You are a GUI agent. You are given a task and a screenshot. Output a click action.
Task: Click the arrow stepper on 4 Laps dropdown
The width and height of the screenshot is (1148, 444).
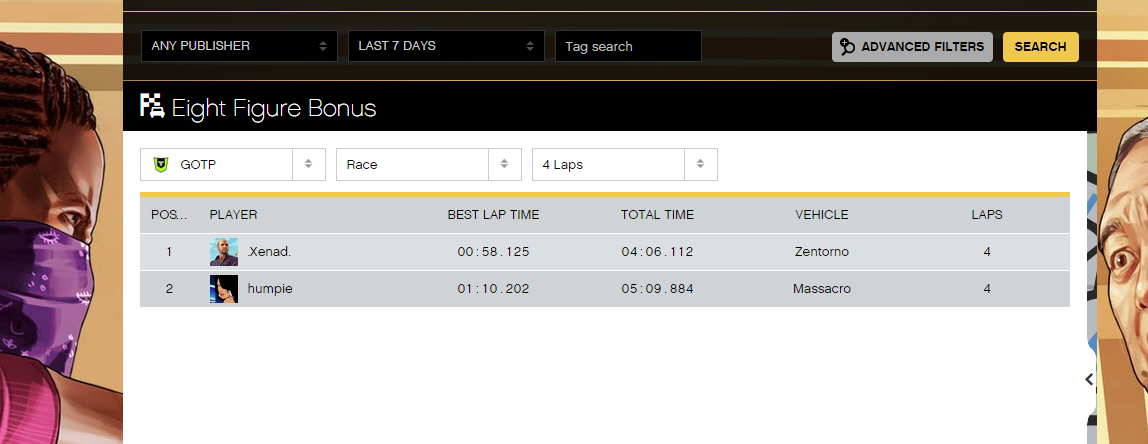701,164
